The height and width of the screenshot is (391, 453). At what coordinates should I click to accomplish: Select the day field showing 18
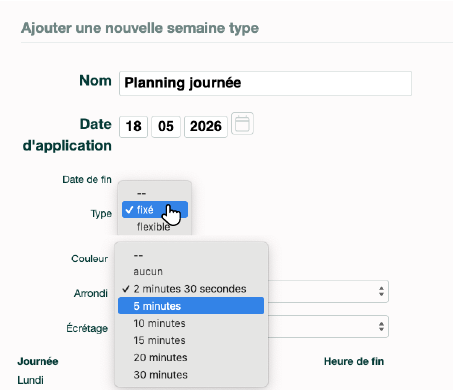(133, 127)
